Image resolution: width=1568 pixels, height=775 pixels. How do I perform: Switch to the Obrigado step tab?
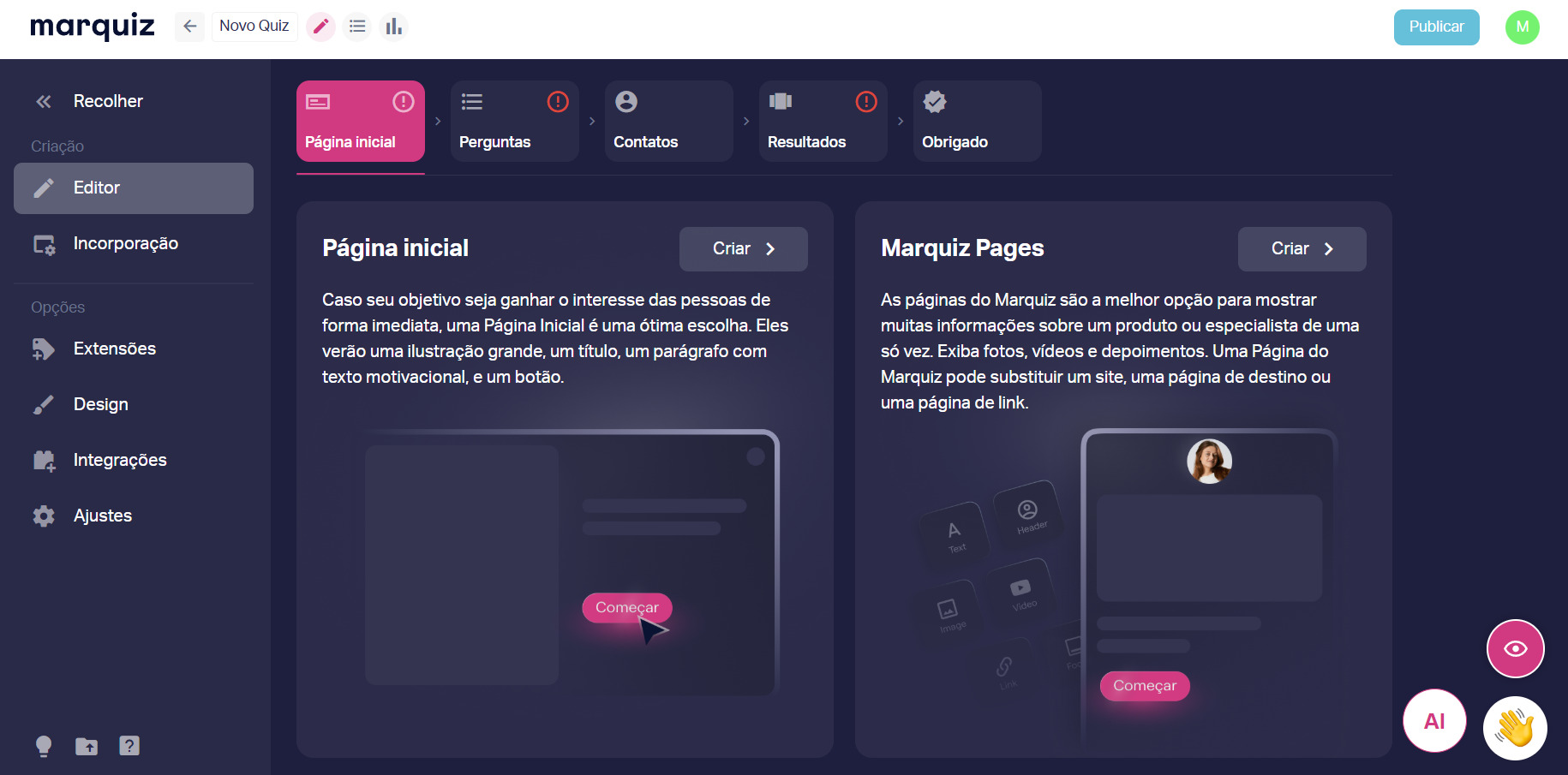(x=978, y=121)
